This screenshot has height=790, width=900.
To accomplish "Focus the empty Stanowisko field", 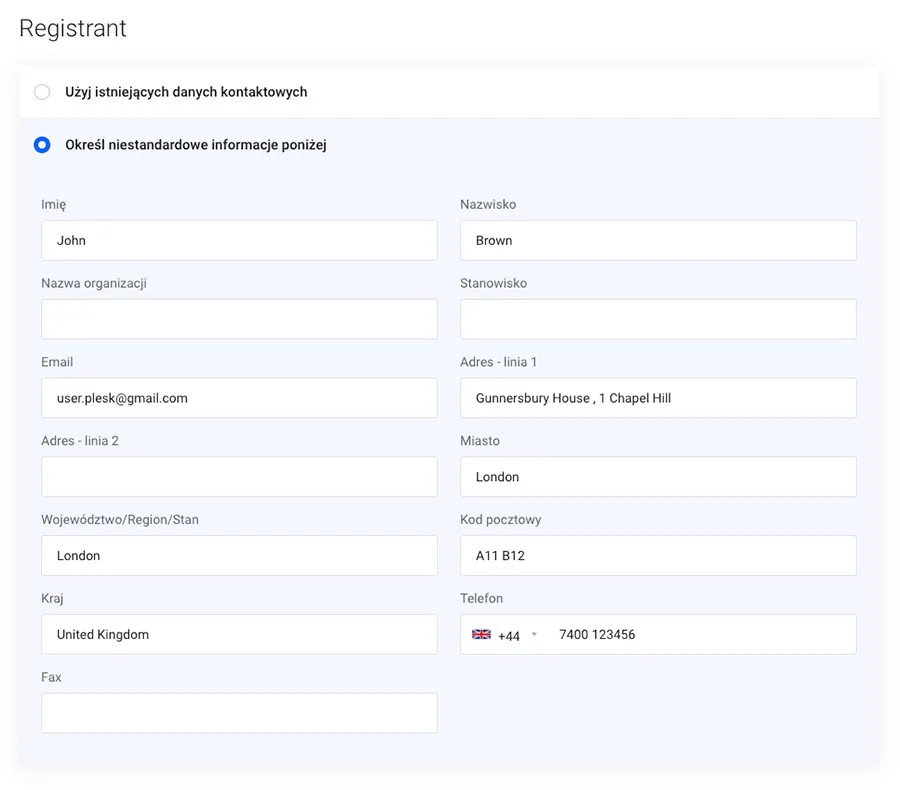I will coord(658,319).
